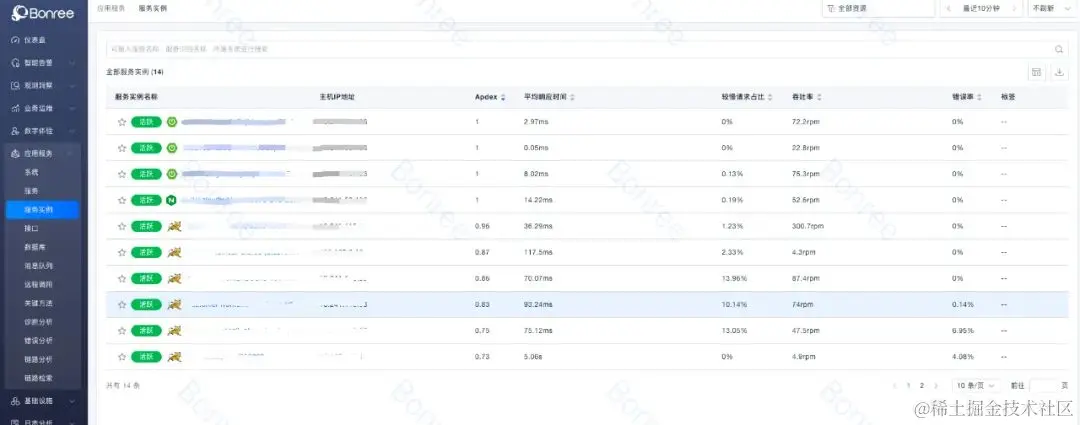The image size is (1080, 425).
Task: Click the search magnifier icon in search bar
Action: [x=1059, y=50]
